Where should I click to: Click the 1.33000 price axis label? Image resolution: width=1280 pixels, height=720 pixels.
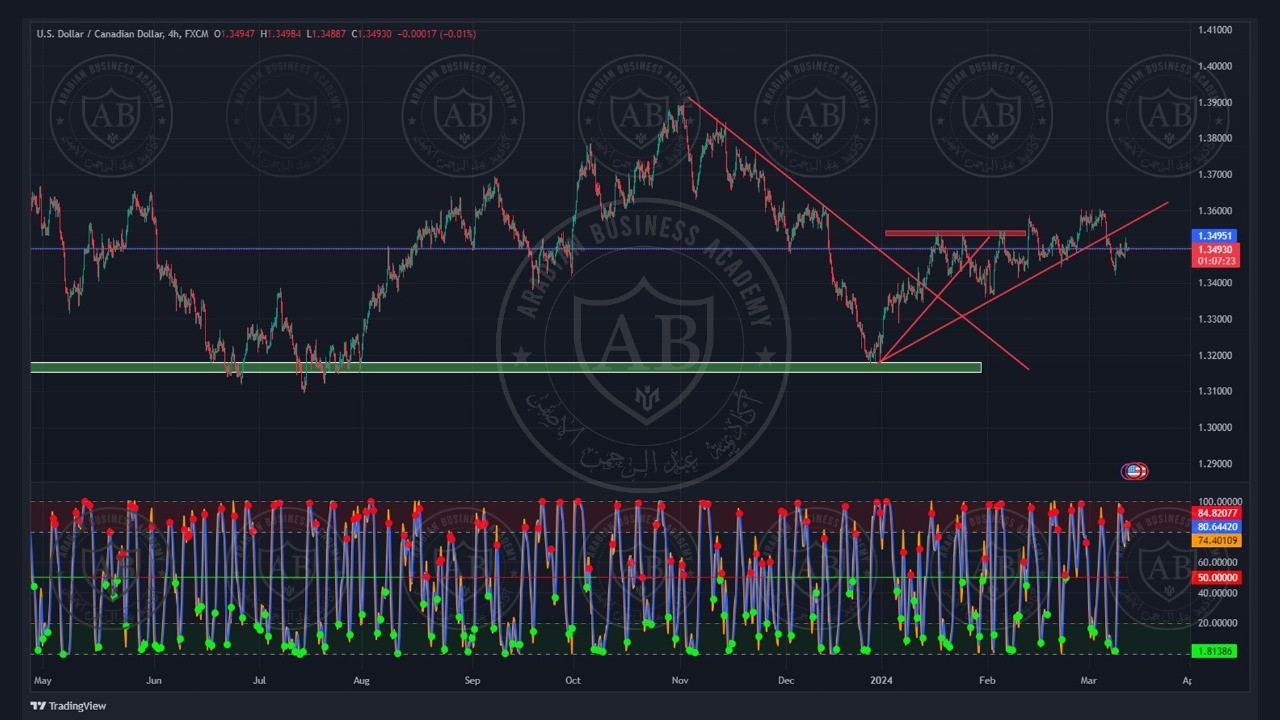pyautogui.click(x=1214, y=319)
